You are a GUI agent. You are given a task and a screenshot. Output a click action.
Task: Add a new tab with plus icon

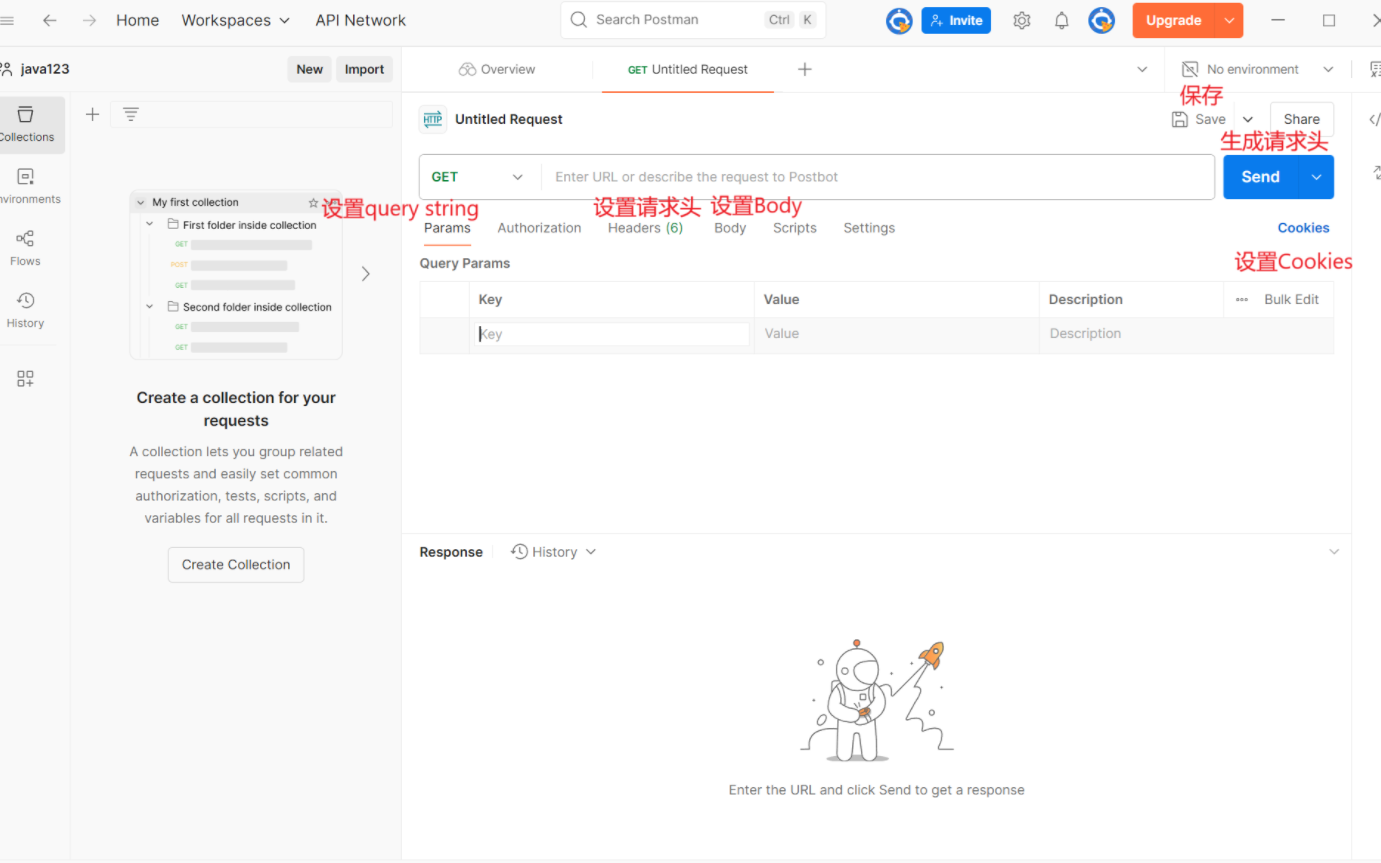(805, 69)
